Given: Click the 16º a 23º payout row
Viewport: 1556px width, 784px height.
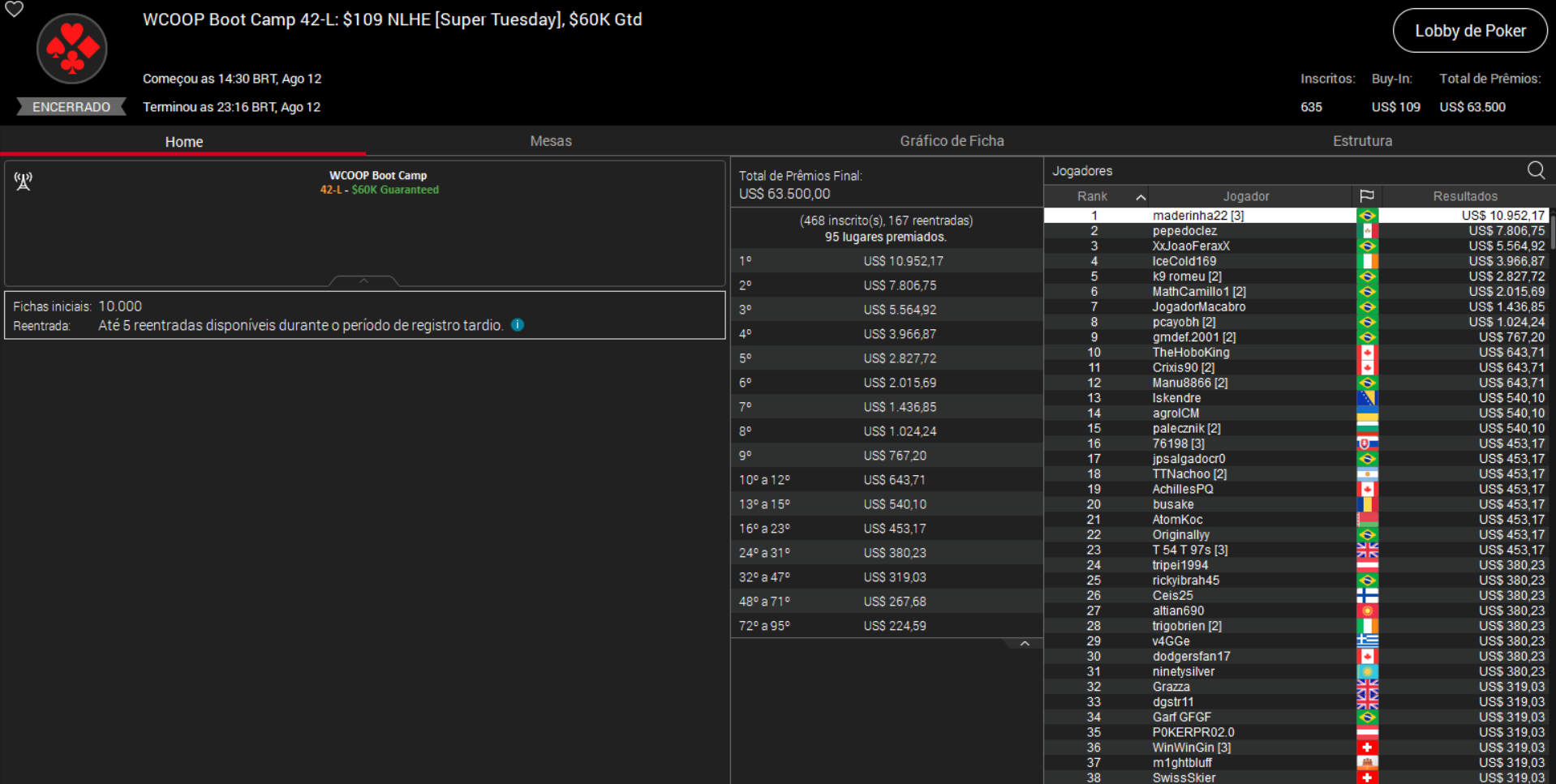Looking at the screenshot, I should pyautogui.click(x=887, y=529).
